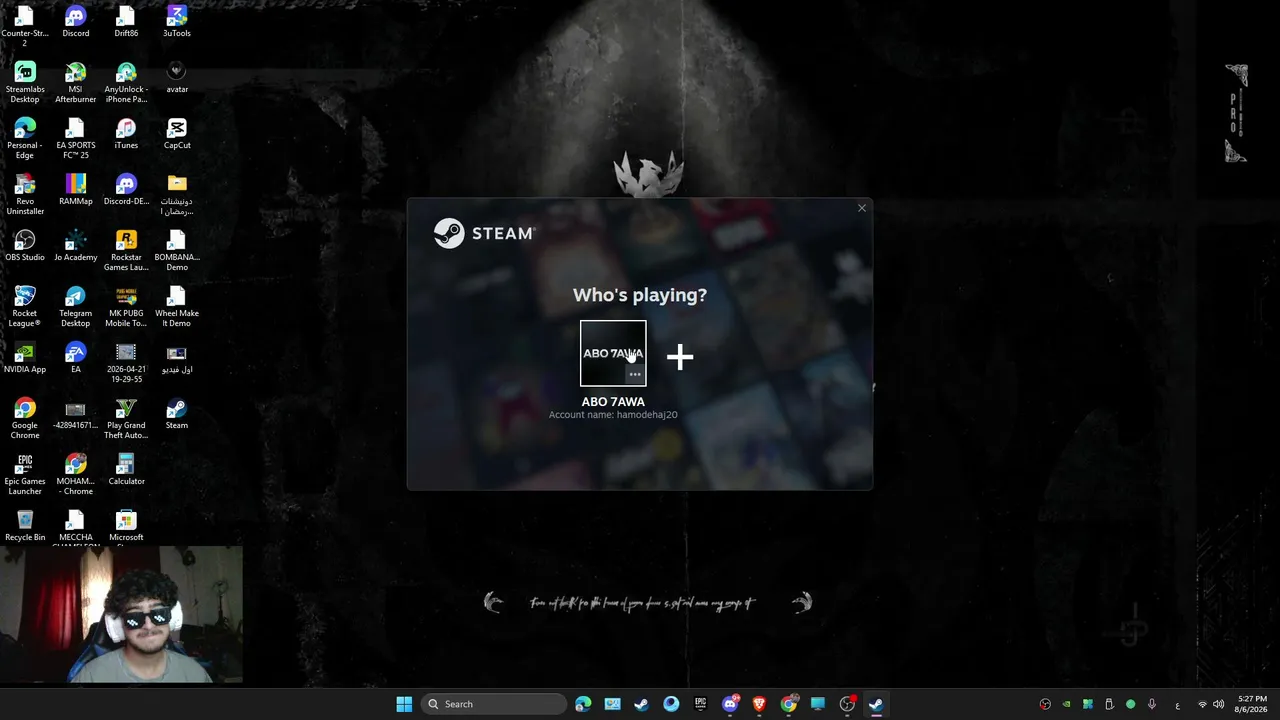Image resolution: width=1280 pixels, height=720 pixels.
Task: Open BOMBANA Demo desktop shortcut
Action: 177,251
